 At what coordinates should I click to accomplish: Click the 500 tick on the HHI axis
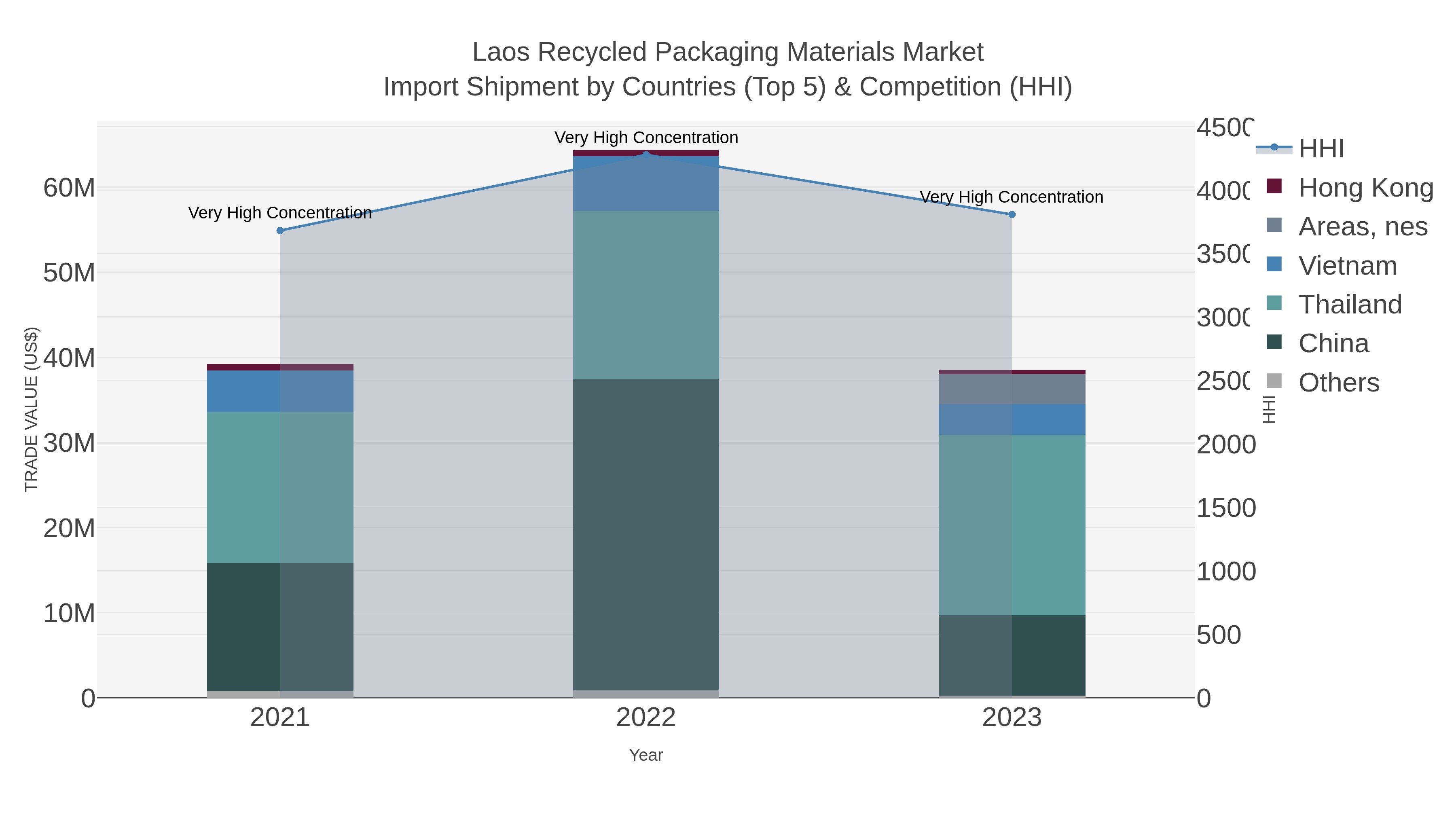point(1219,635)
